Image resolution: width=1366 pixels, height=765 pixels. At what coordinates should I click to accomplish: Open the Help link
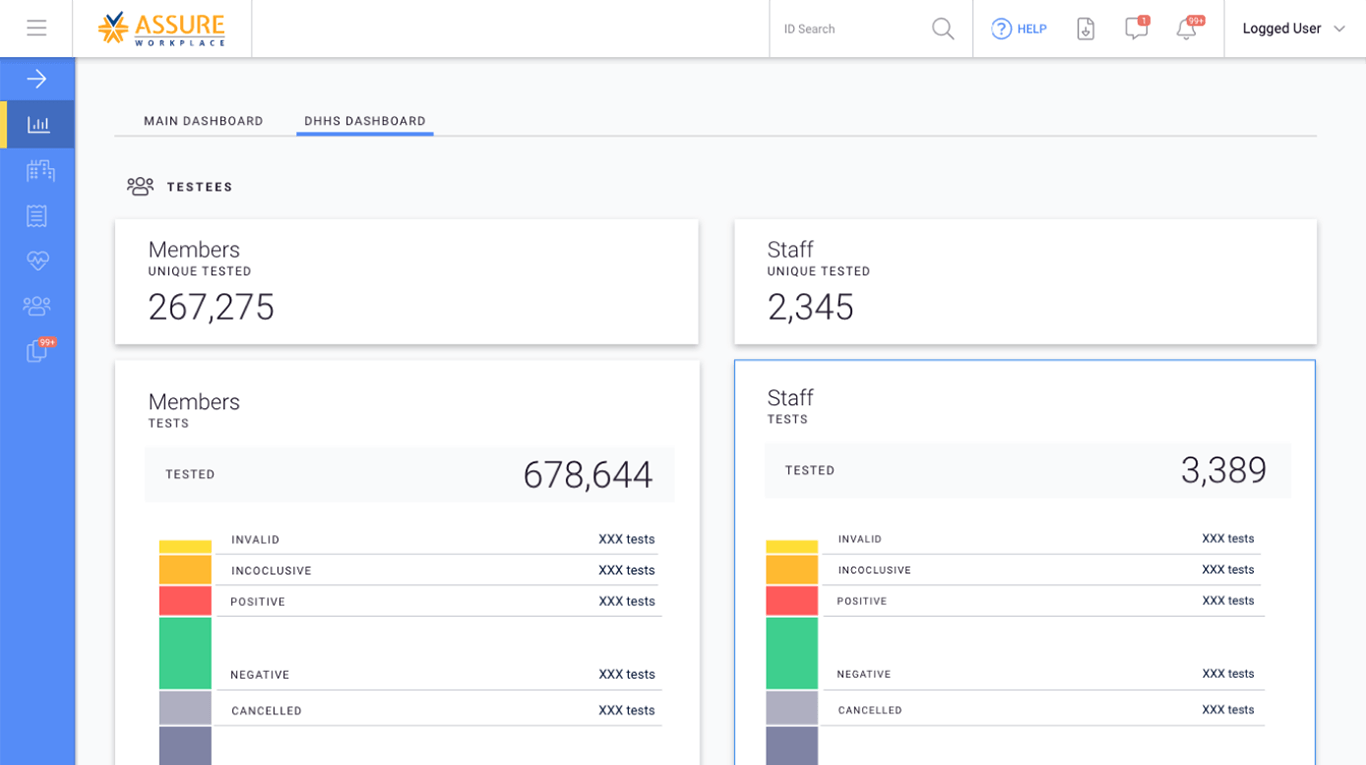[1019, 29]
